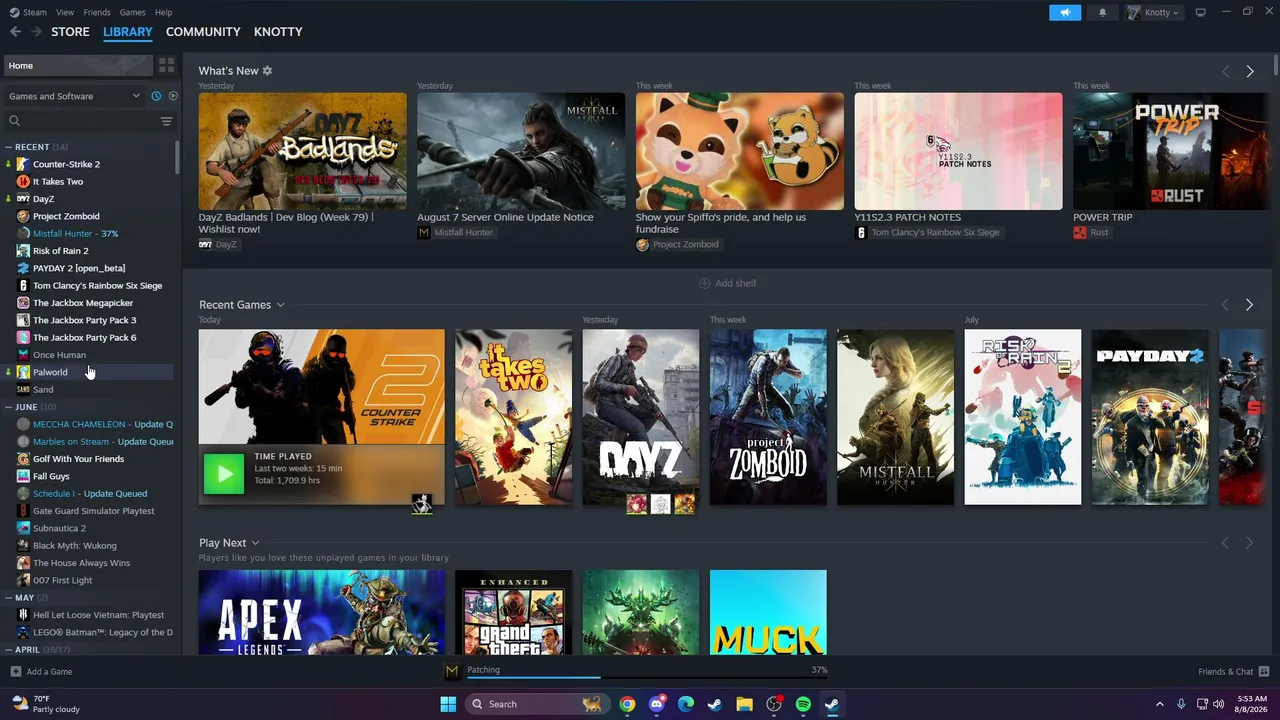The image size is (1280, 720).
Task: Launch Google Chrome from the taskbar
Action: (x=627, y=704)
